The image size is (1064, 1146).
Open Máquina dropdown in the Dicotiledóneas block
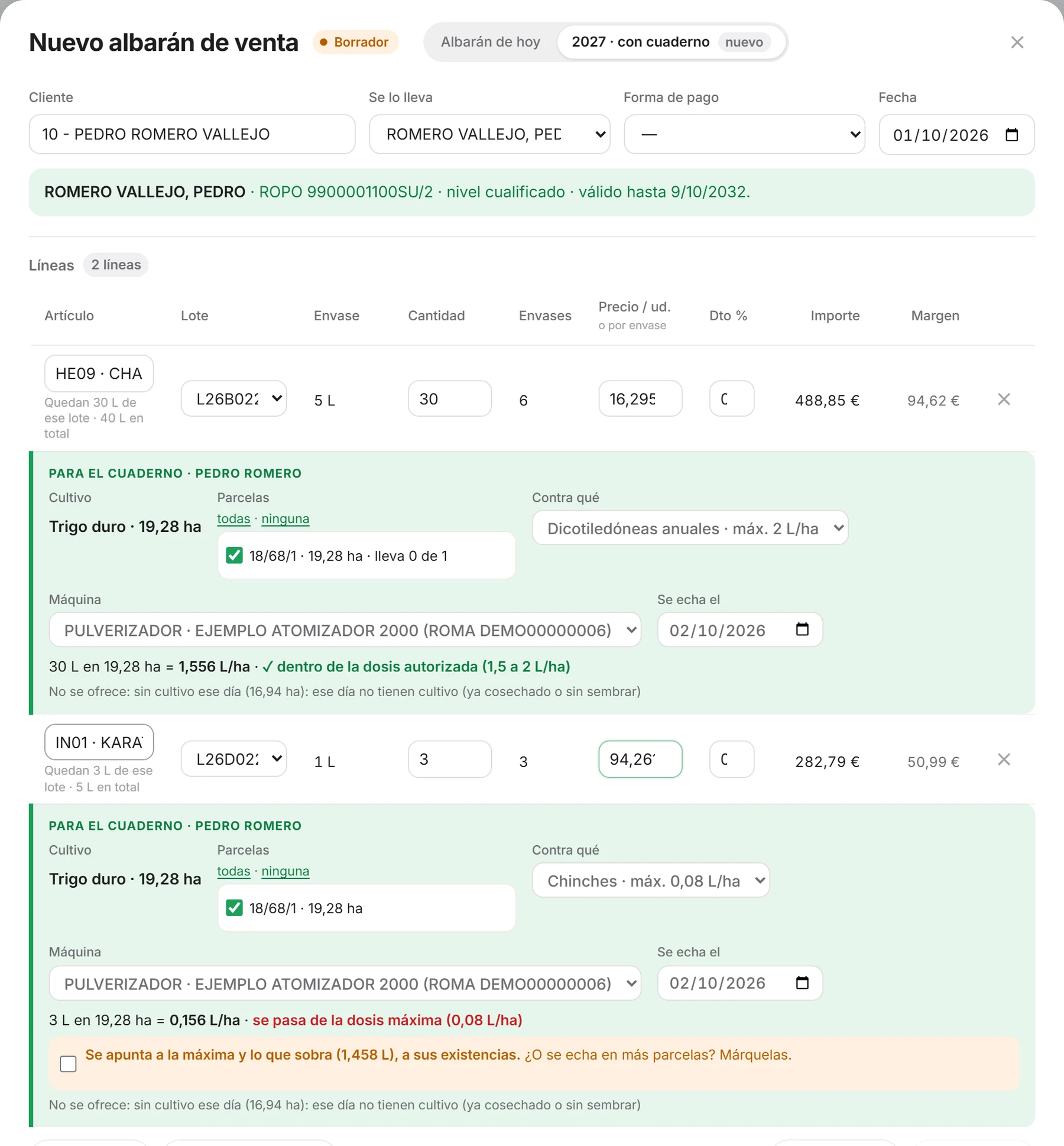(x=345, y=630)
